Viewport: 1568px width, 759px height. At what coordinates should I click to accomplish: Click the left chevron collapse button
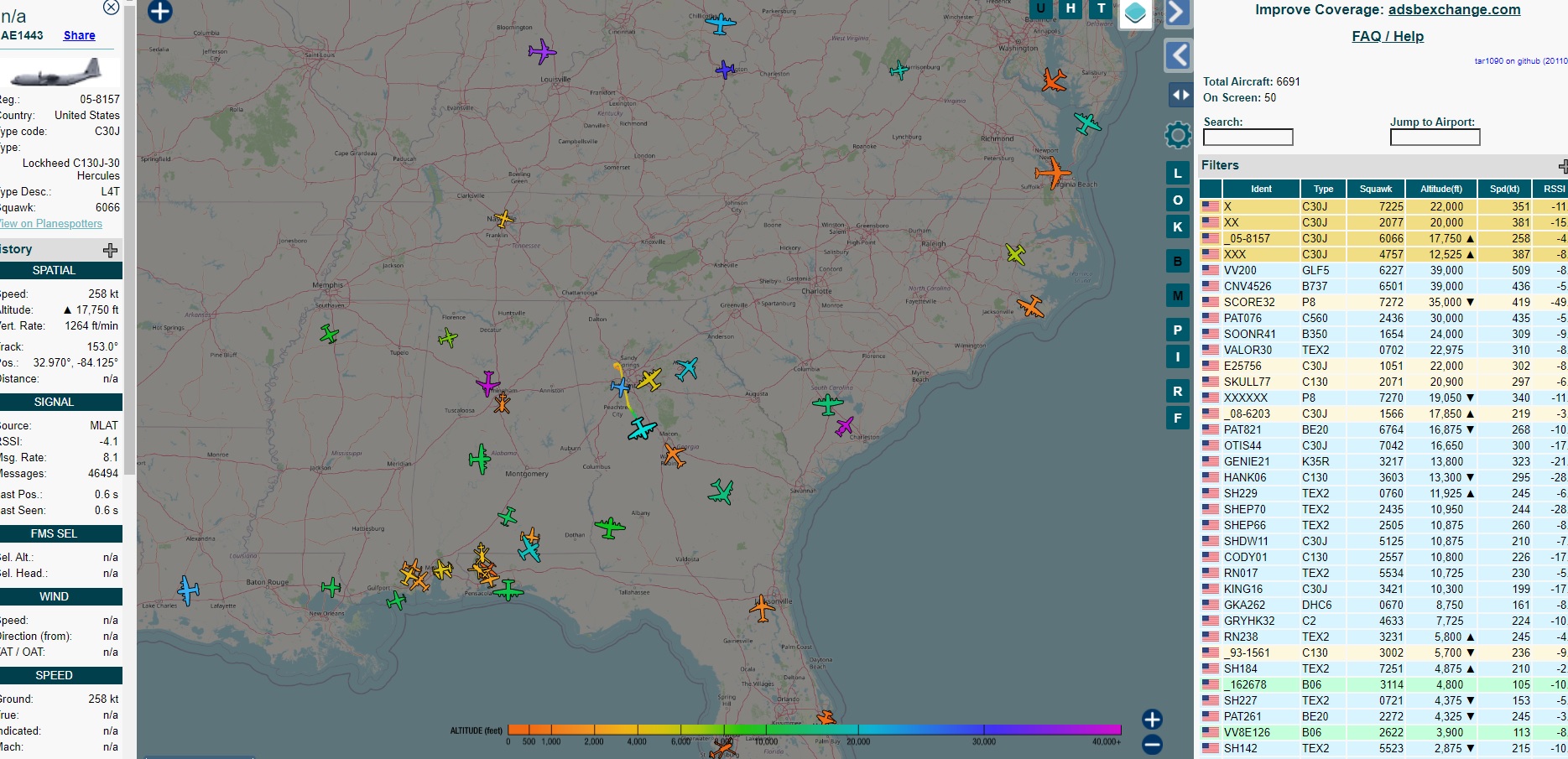[x=1178, y=55]
